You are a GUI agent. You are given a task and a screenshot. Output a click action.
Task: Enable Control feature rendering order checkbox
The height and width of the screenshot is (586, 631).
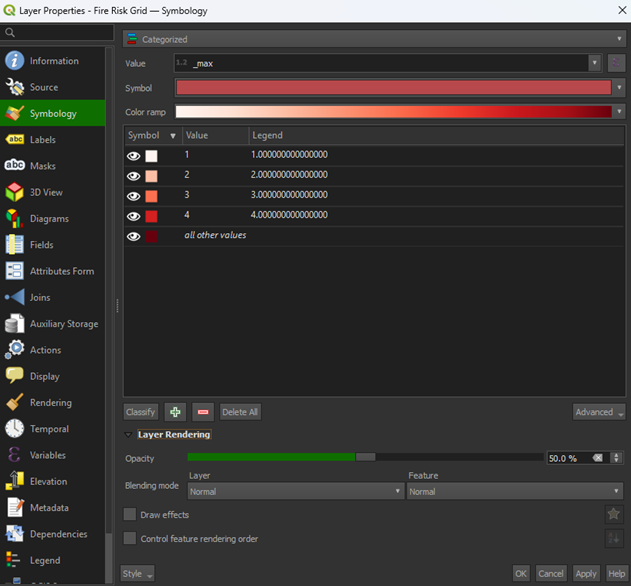pos(130,538)
